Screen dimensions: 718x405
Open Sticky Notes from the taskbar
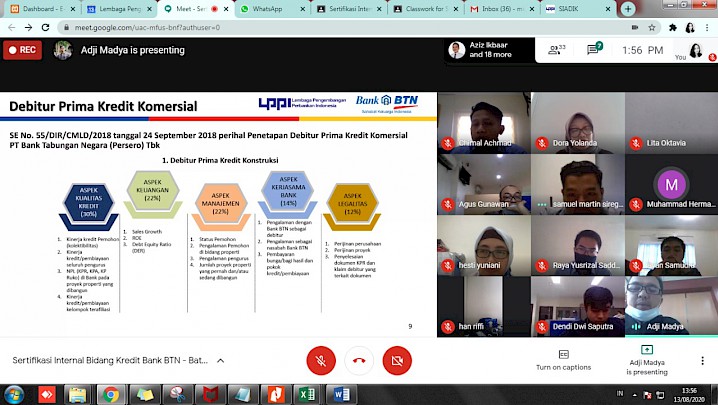point(144,394)
